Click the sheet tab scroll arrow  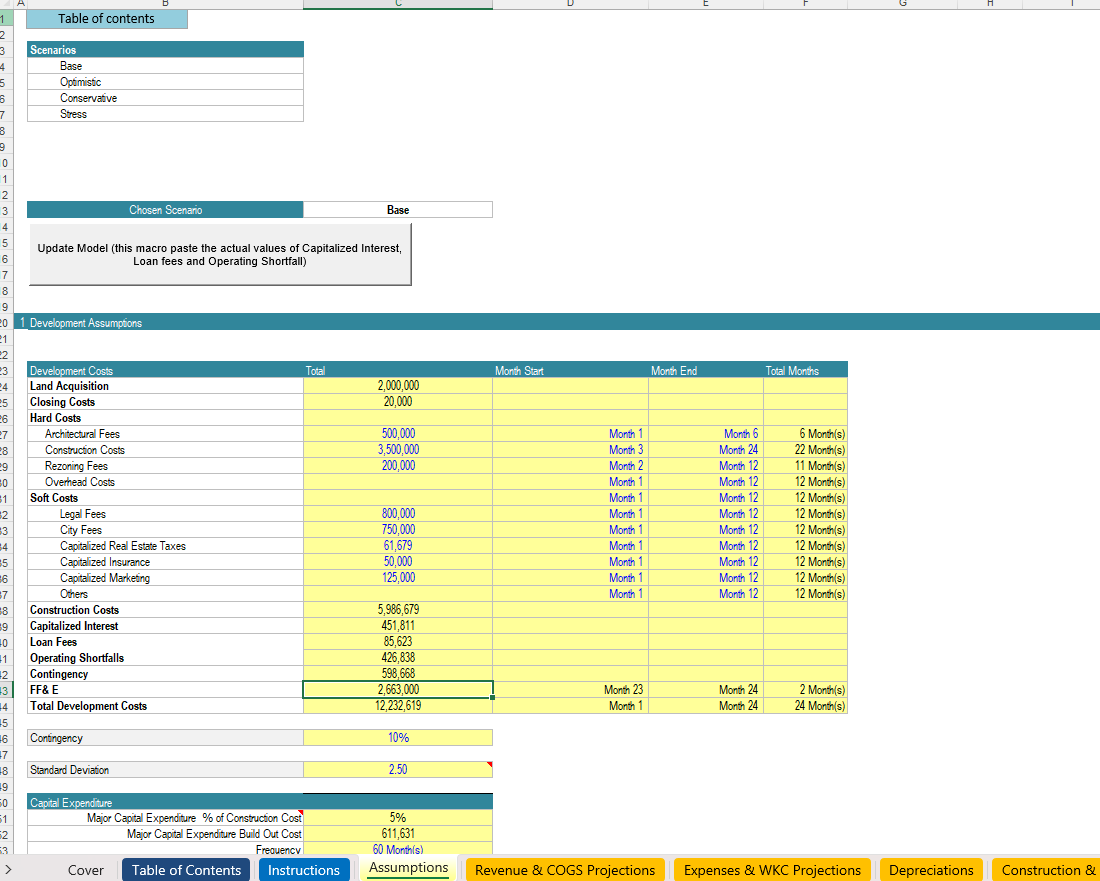[8, 870]
